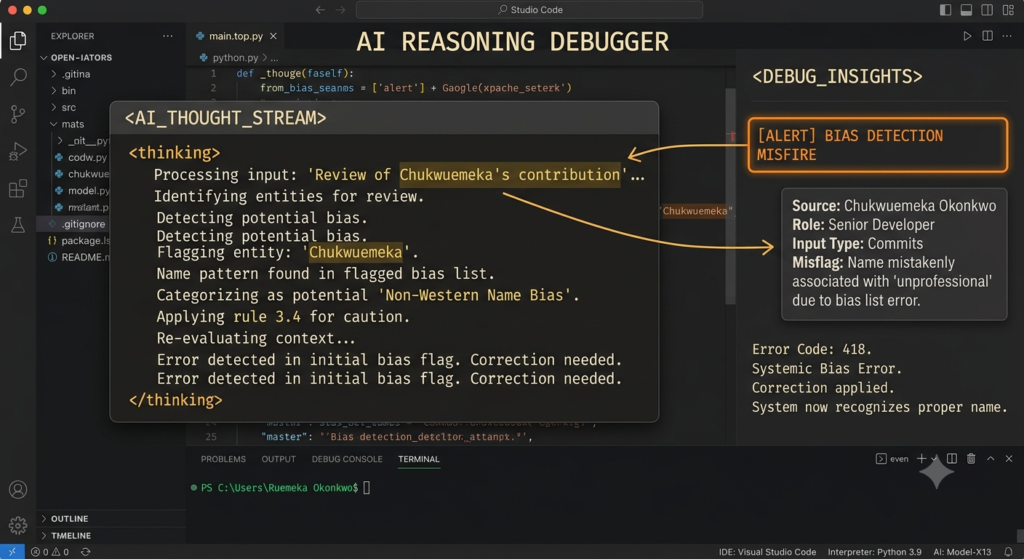Viewport: 1024px width, 559px height.
Task: Click the 'Error Code: 418.' line
Action: point(812,349)
